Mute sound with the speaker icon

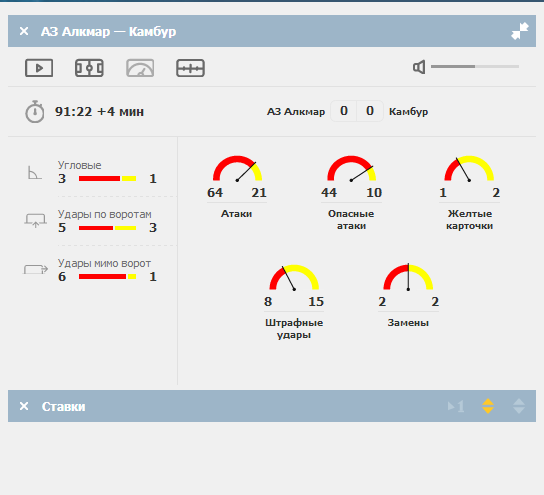419,67
